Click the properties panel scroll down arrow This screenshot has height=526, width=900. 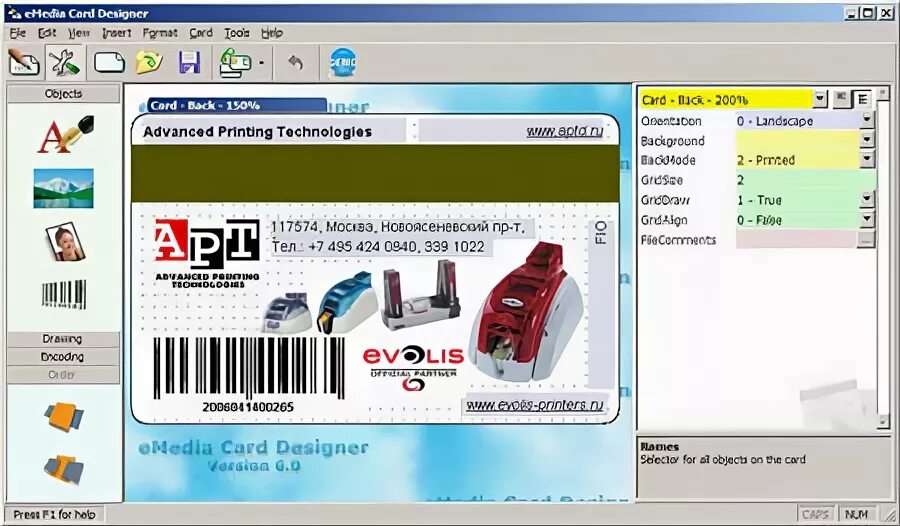(x=884, y=422)
